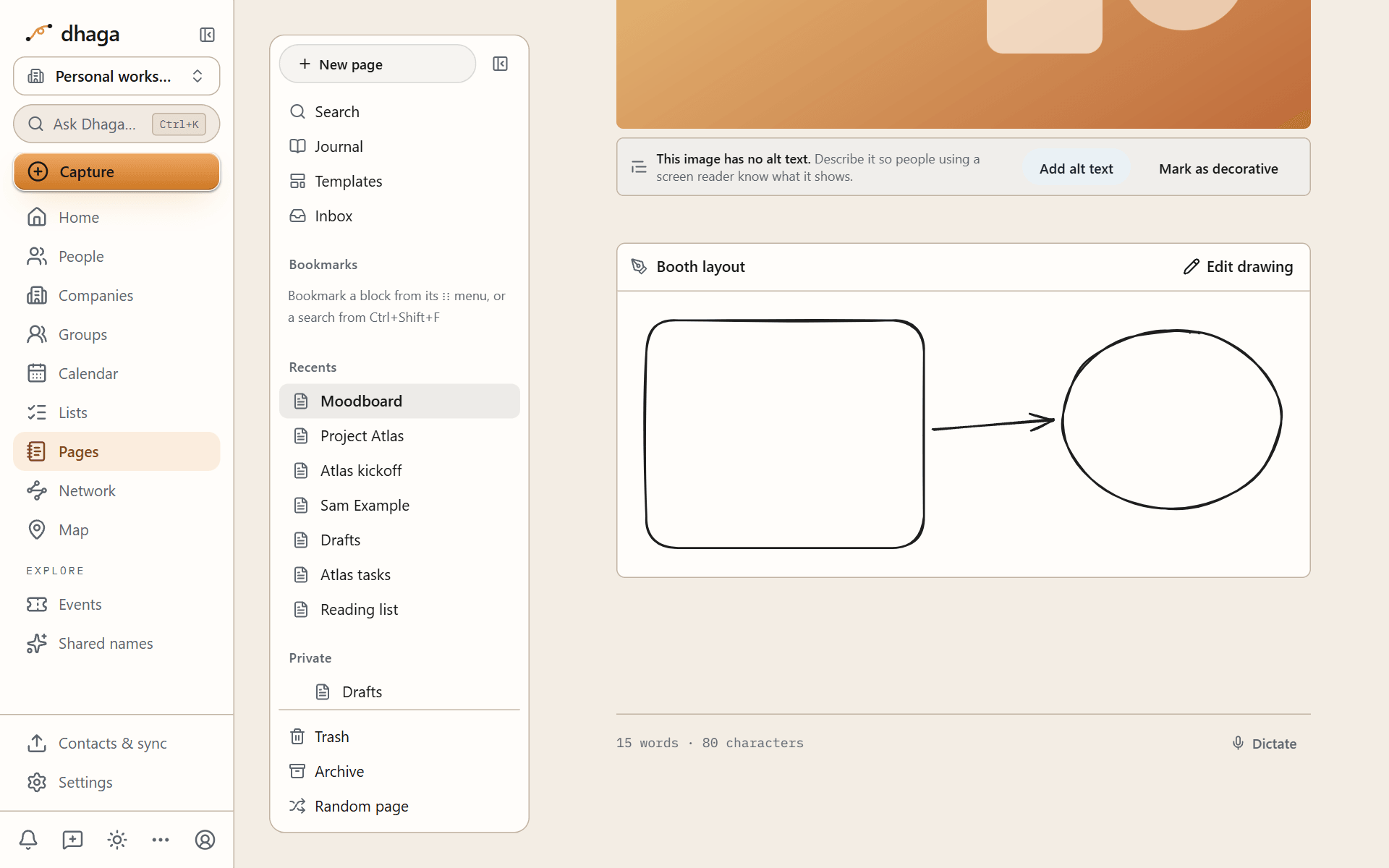Open the Archive
This screenshot has width=1389, height=868.
[x=399, y=771]
